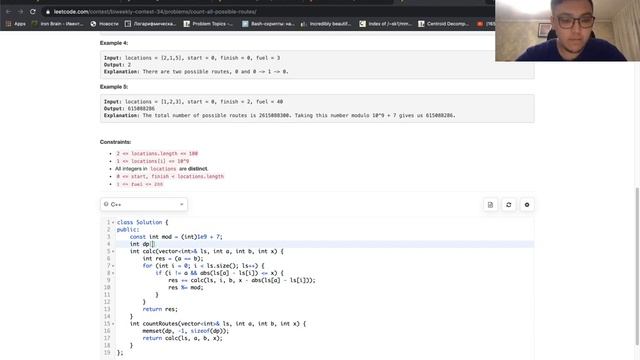Reset code with the refresh icon
Image resolution: width=640 pixels, height=360 pixels.
click(509, 204)
